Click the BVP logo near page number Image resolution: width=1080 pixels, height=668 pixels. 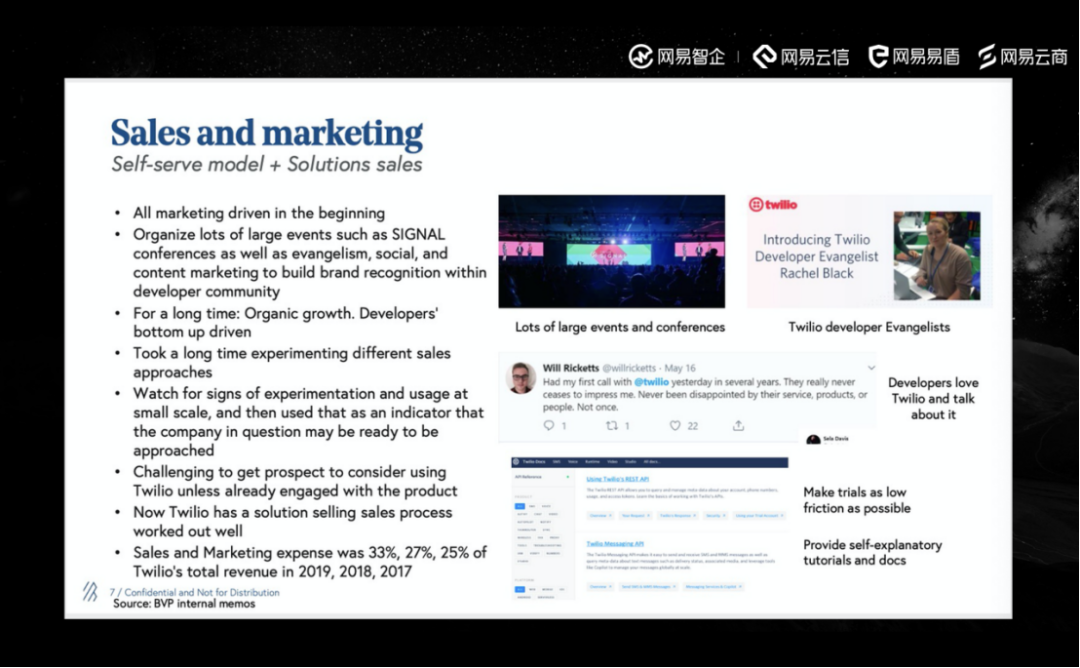pos(90,592)
